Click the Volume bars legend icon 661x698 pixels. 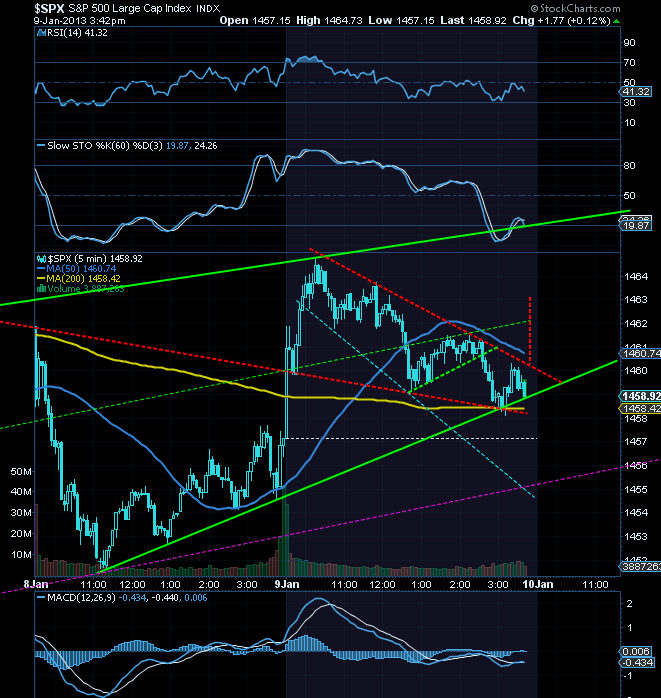click(41, 288)
